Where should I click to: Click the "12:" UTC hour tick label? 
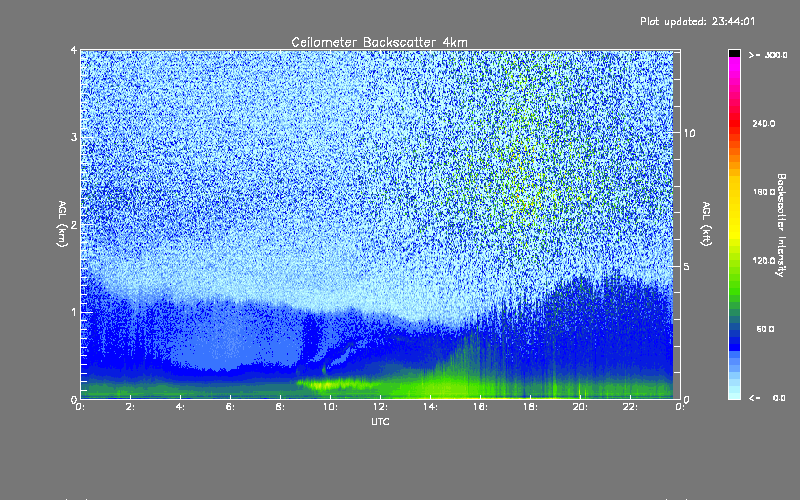tap(380, 407)
